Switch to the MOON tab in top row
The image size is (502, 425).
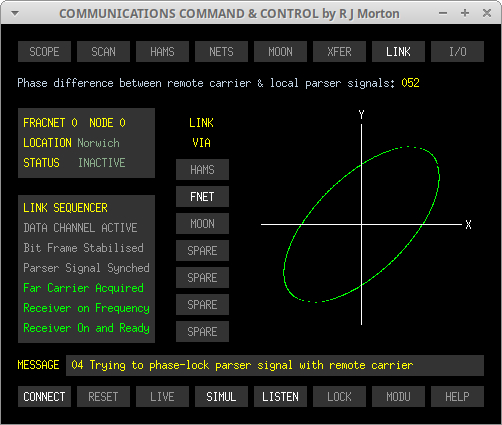(280, 52)
